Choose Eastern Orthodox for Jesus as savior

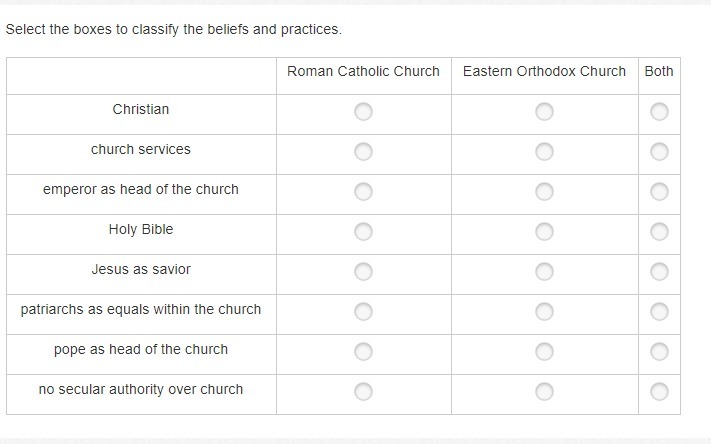544,271
